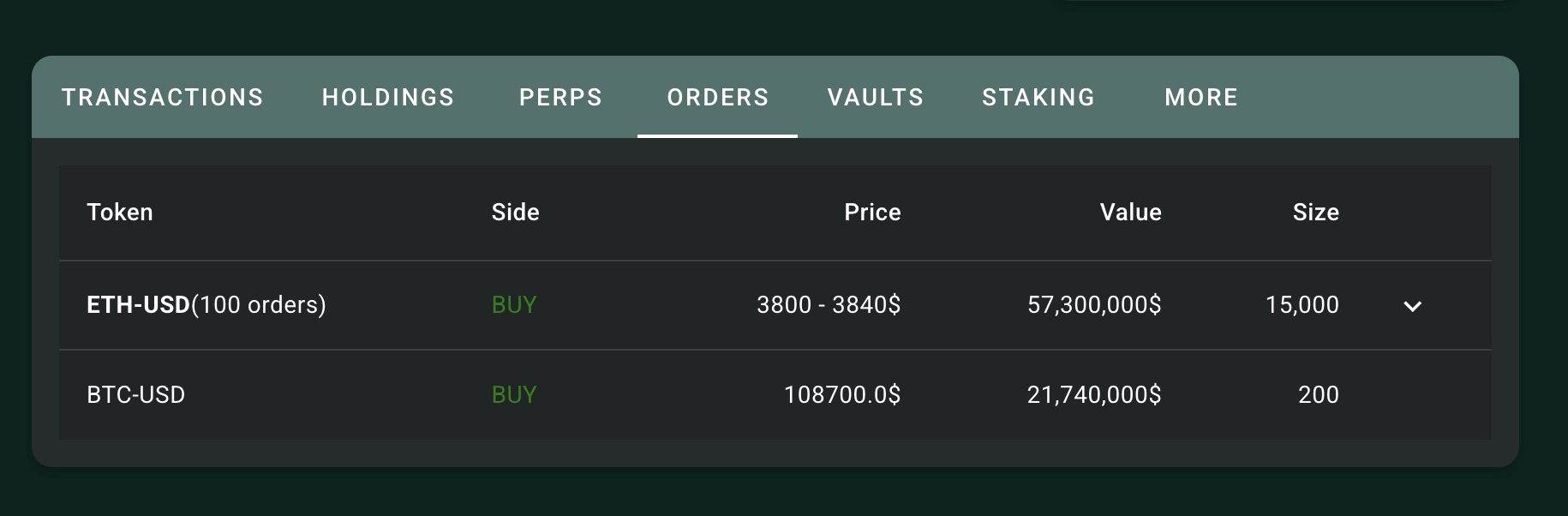Open the VAULTS tab
1568x516 pixels.
[876, 98]
